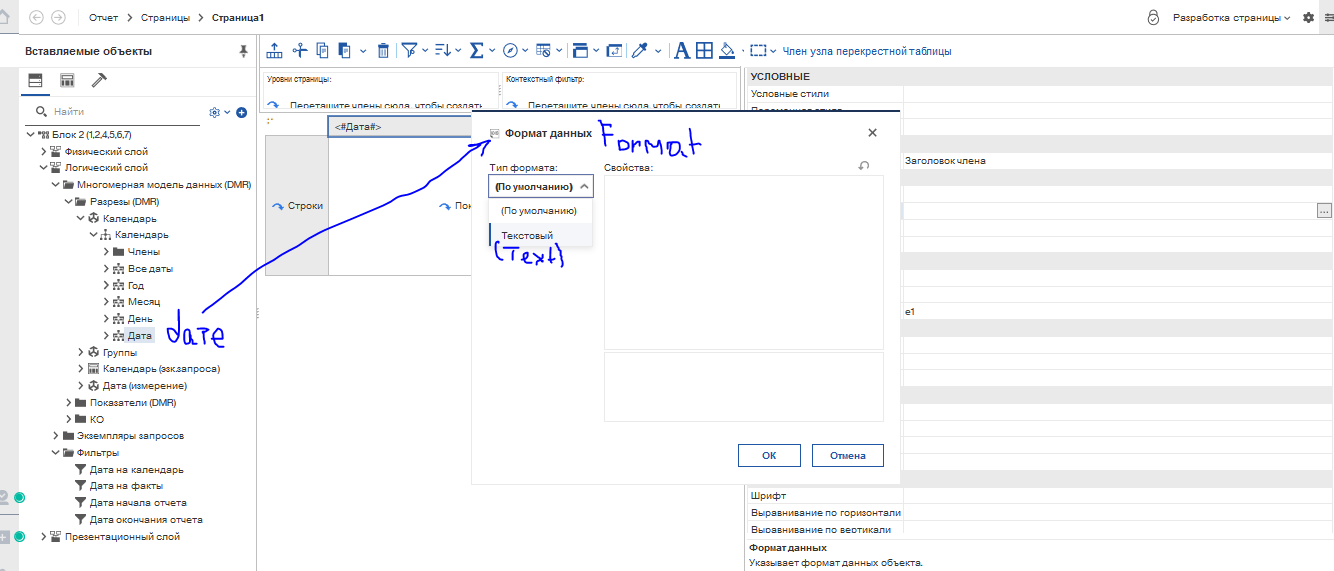The image size is (1334, 571).
Task: Open the properties menu icon in the top corner
Action: [1328, 18]
